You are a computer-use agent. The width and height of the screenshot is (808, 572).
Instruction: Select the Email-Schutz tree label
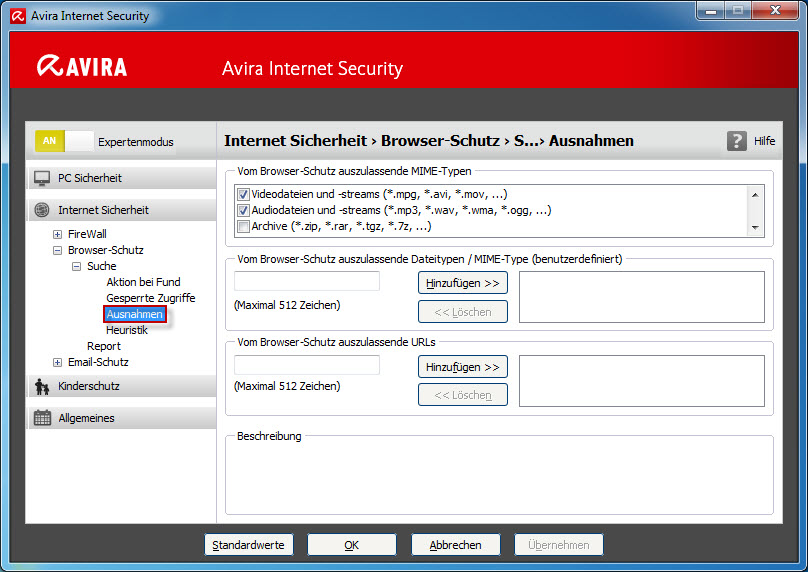tap(98, 362)
